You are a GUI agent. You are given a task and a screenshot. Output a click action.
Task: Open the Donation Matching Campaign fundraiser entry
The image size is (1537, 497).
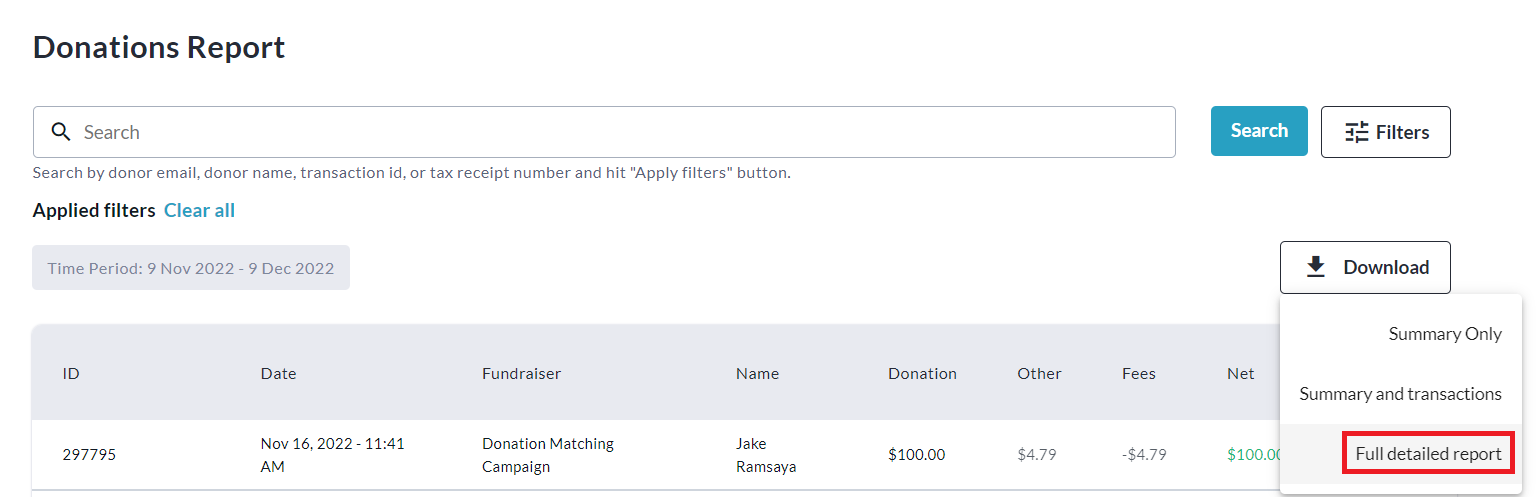(548, 454)
